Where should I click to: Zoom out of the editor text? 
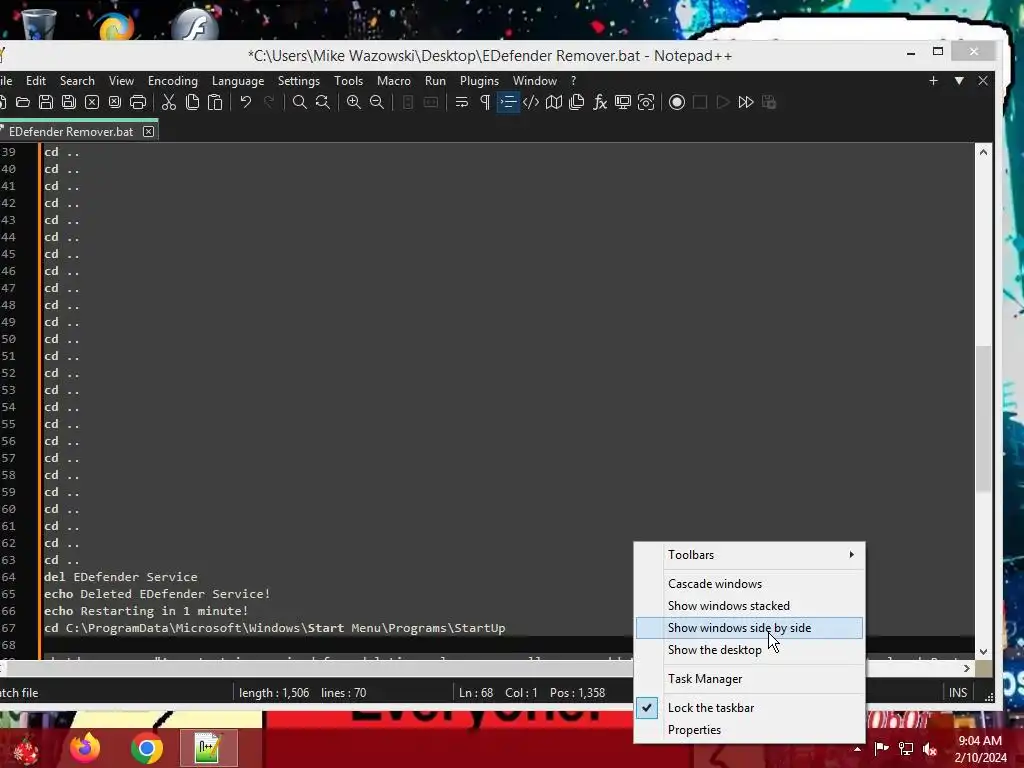377,103
